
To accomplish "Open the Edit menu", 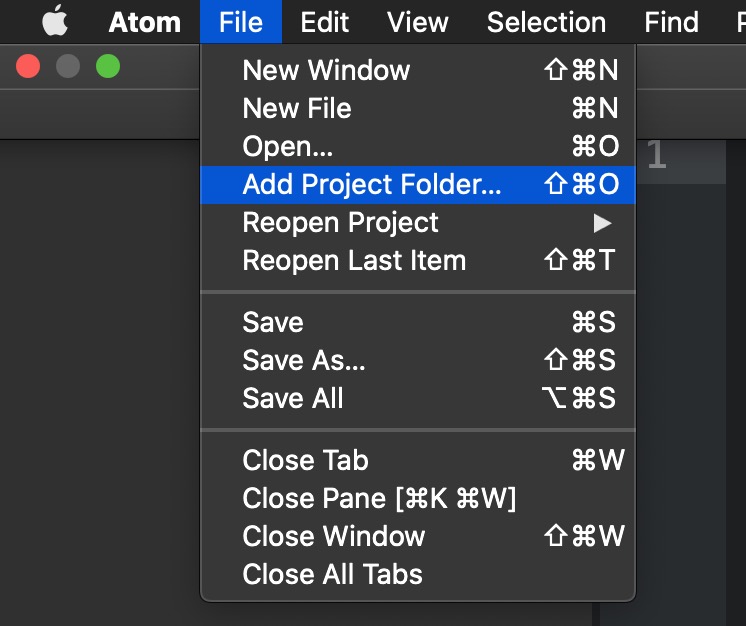I will pyautogui.click(x=325, y=22).
